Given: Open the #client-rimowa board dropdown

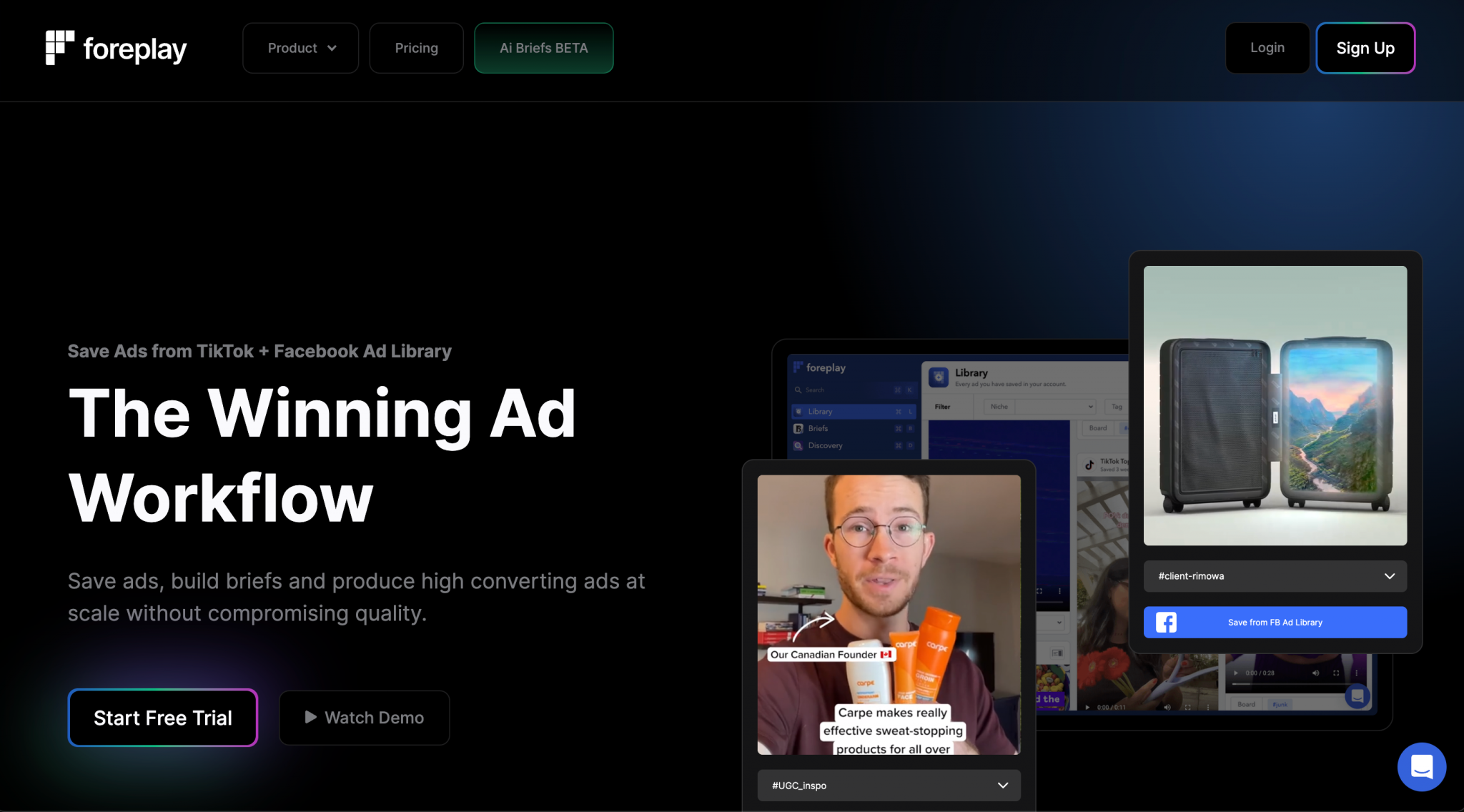Looking at the screenshot, I should 1275,576.
